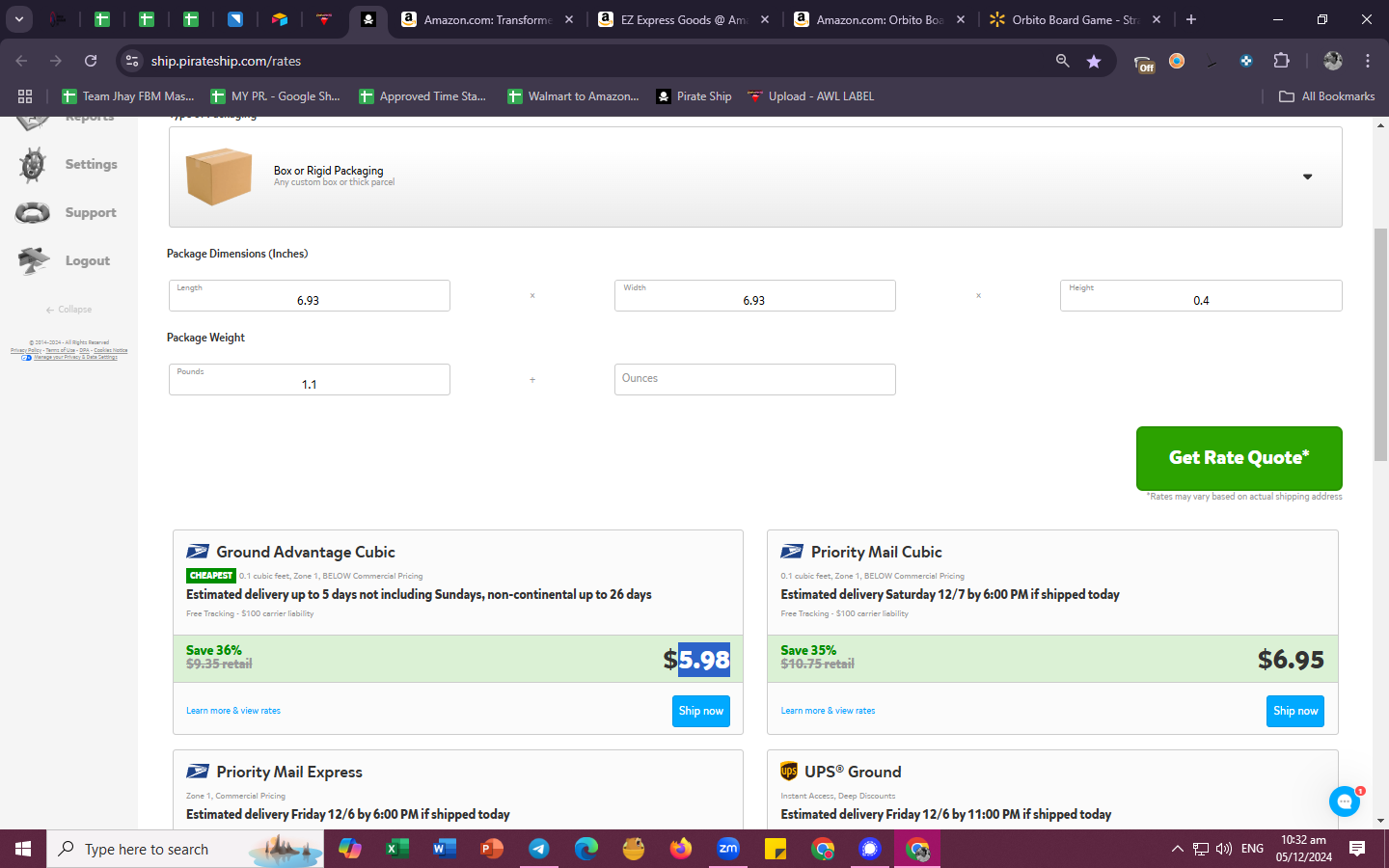Viewport: 1389px width, 868px height.
Task: Click USPS logo on Priority Mail Express
Action: pyautogui.click(x=198, y=772)
